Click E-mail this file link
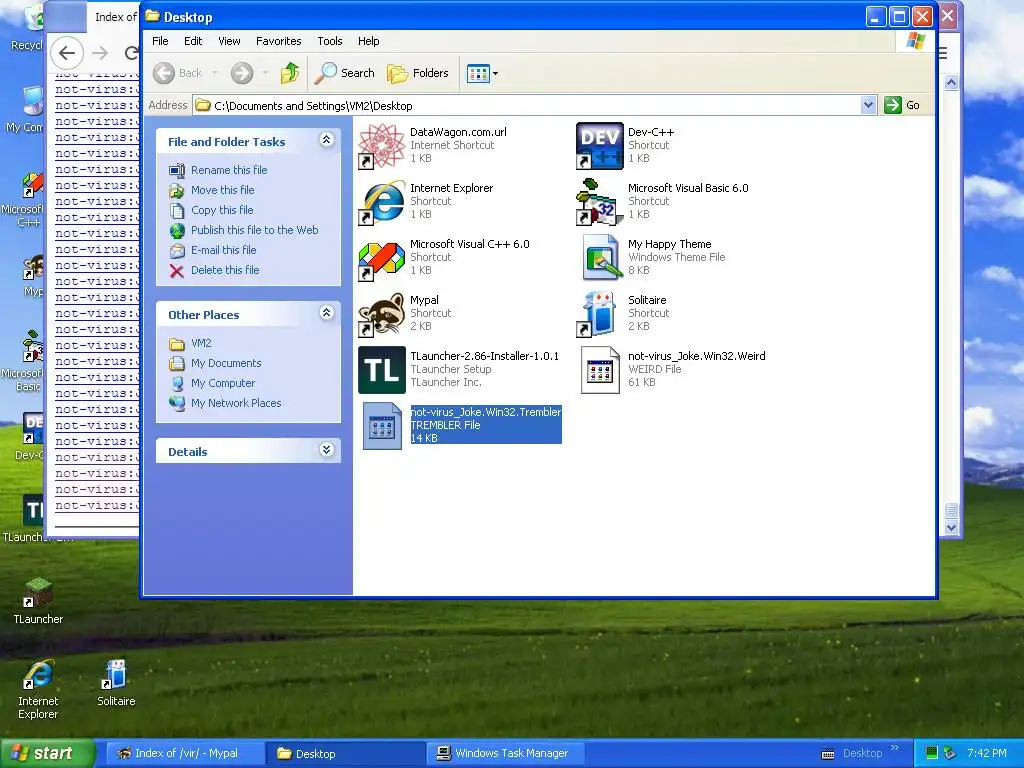Image resolution: width=1024 pixels, height=768 pixels. (223, 250)
